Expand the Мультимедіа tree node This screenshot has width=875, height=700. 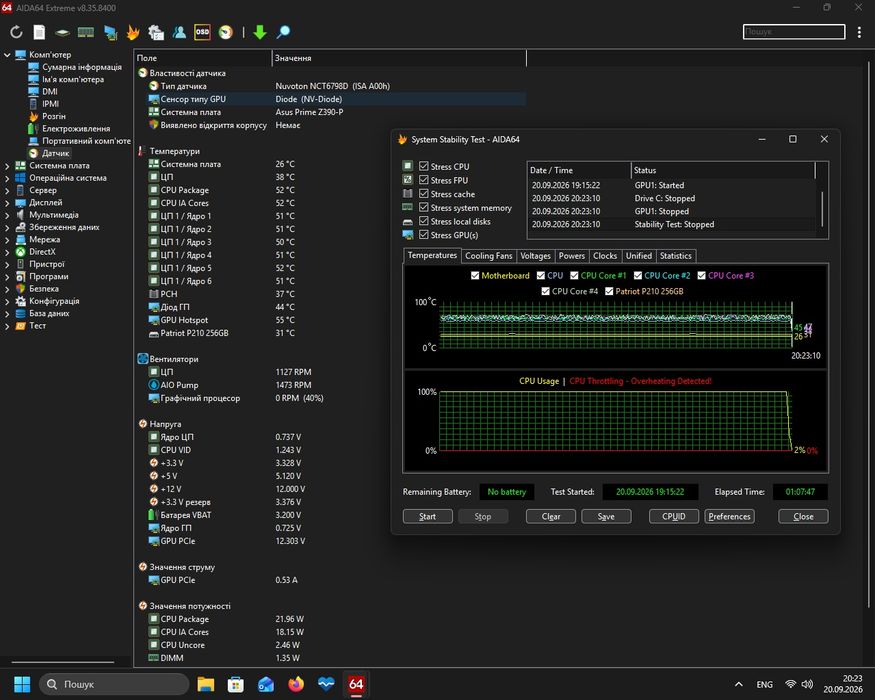point(7,215)
